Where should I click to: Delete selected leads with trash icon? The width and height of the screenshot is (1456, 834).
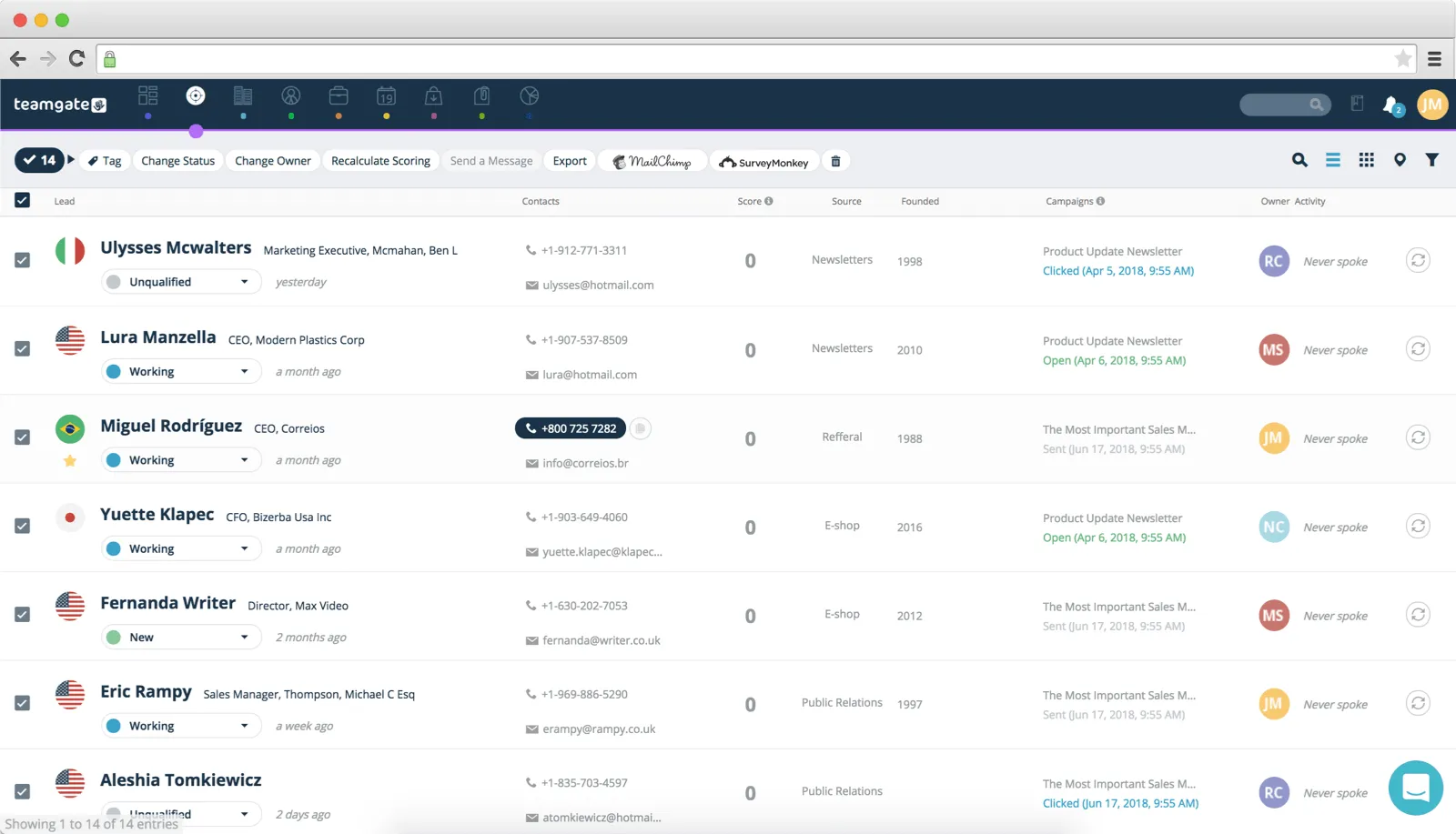[835, 161]
